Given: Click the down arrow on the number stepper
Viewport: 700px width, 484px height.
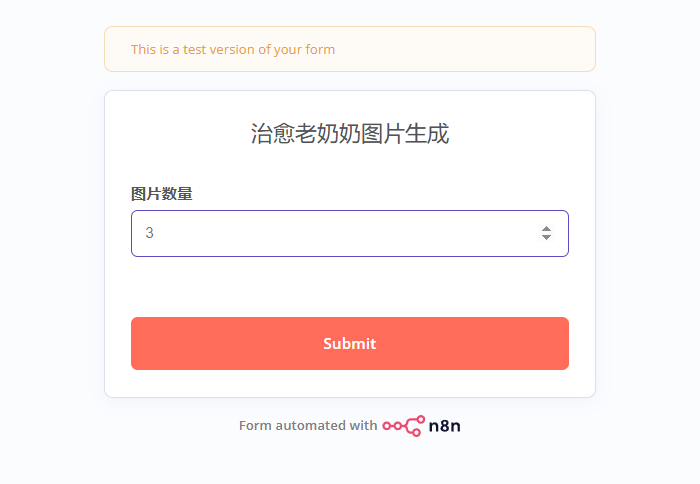Looking at the screenshot, I should point(546,238).
